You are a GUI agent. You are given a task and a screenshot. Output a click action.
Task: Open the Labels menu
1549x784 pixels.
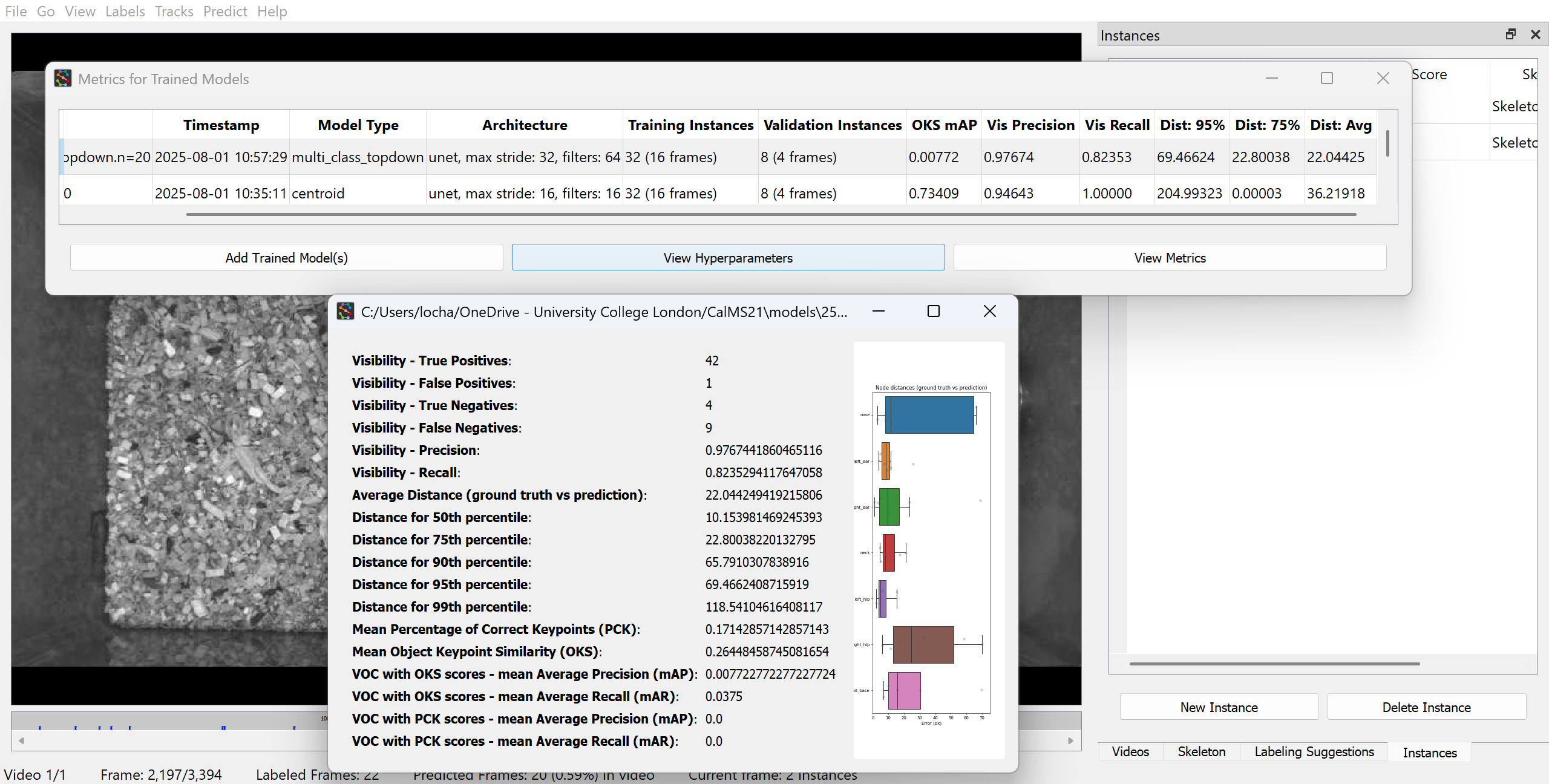[x=125, y=11]
